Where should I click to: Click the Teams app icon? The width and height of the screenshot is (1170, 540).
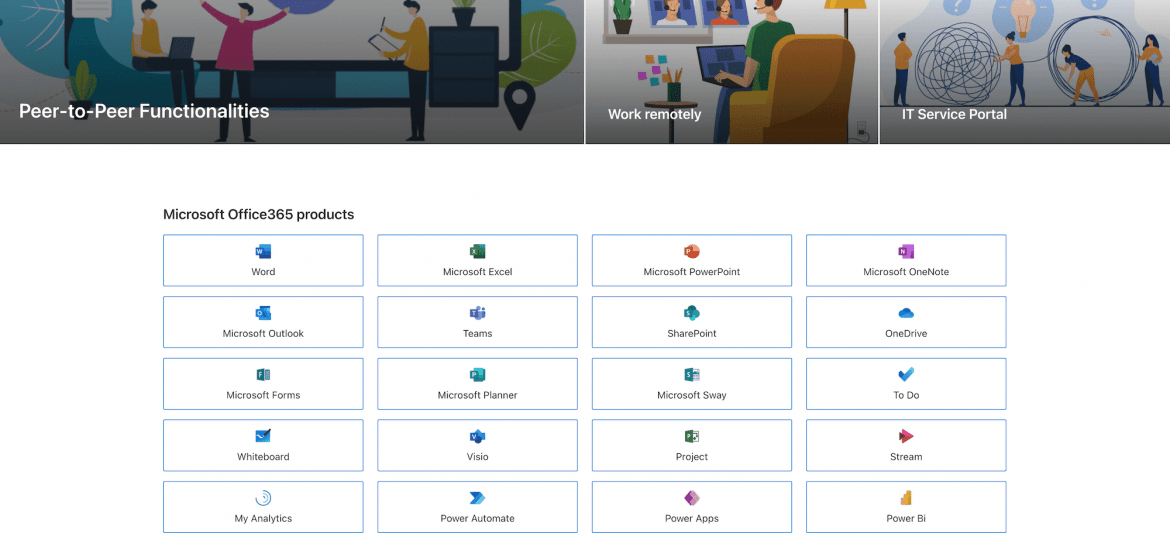click(x=478, y=313)
